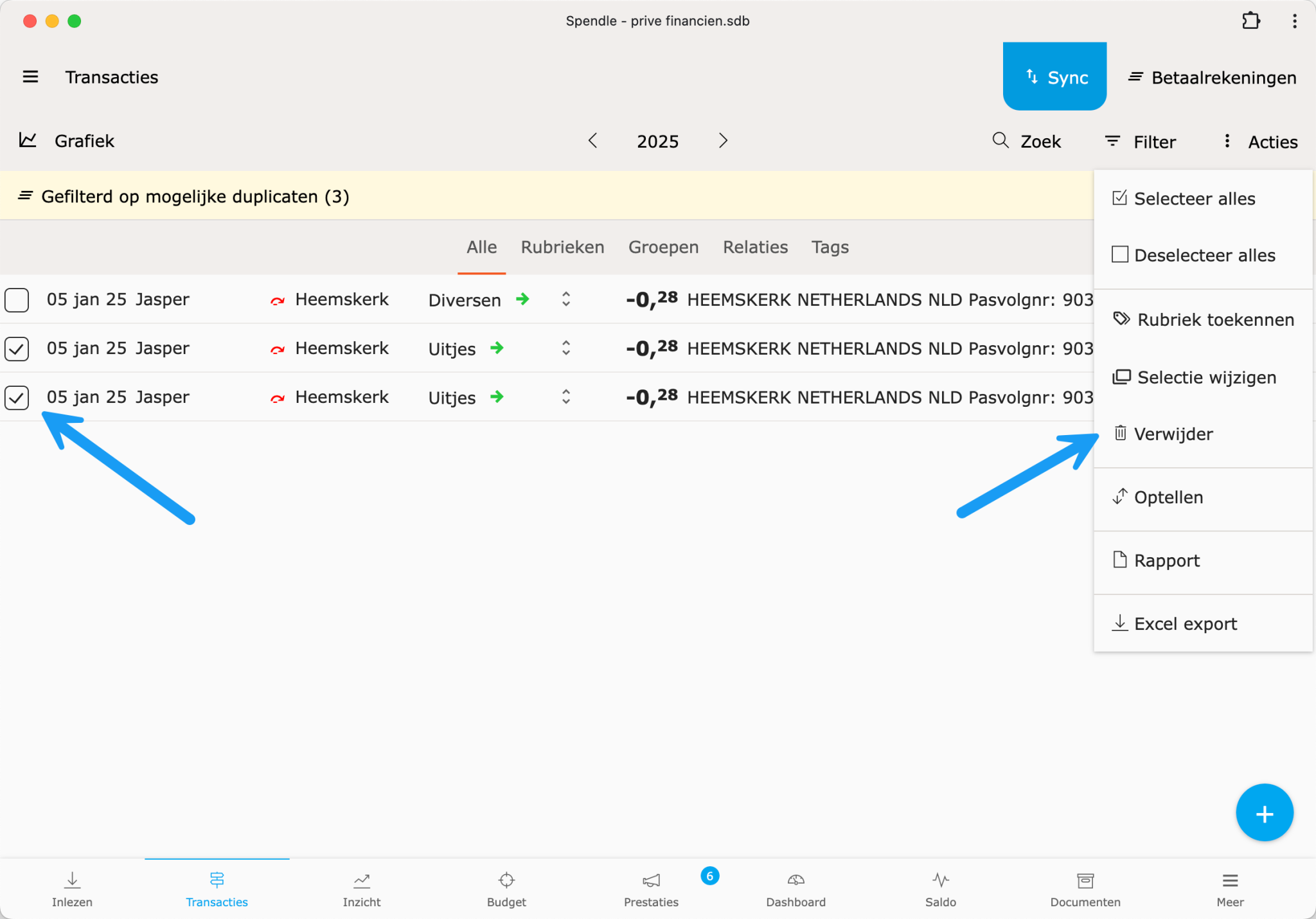Choose Deselecteer alles from the menu
The height and width of the screenshot is (919, 1316).
[1202, 255]
